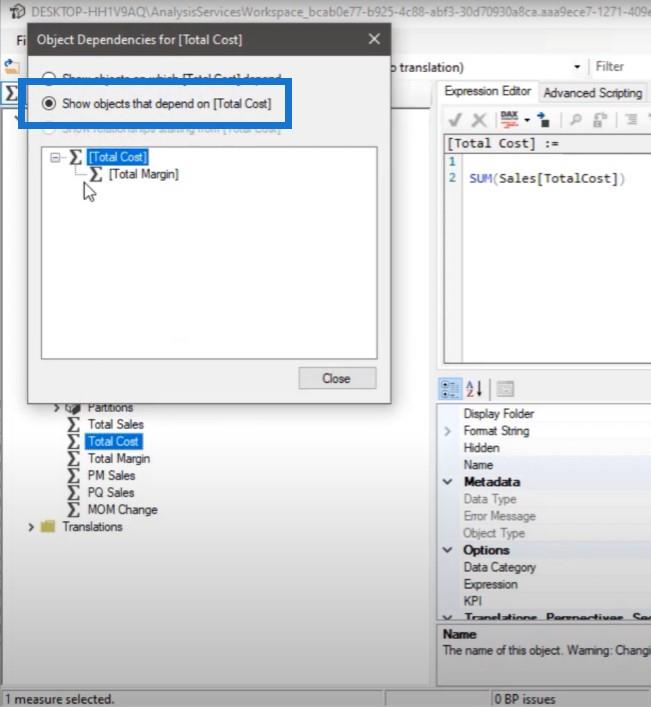
Task: Click the Sigma icon beside Total Sales
Action: pos(73,424)
